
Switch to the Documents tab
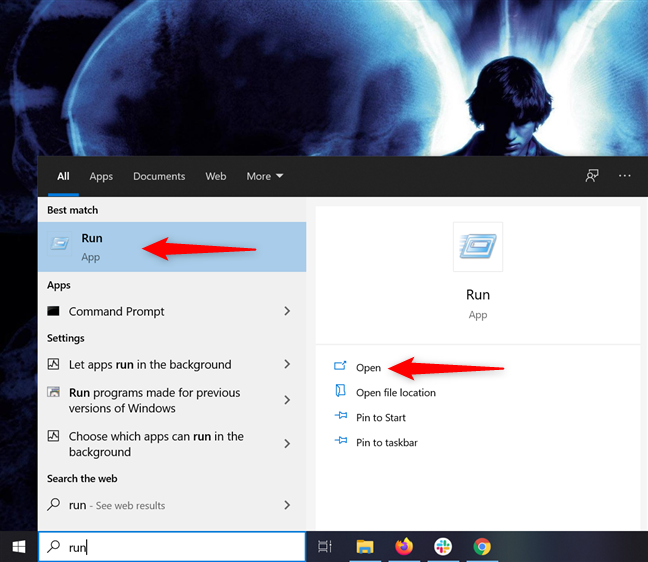[159, 176]
